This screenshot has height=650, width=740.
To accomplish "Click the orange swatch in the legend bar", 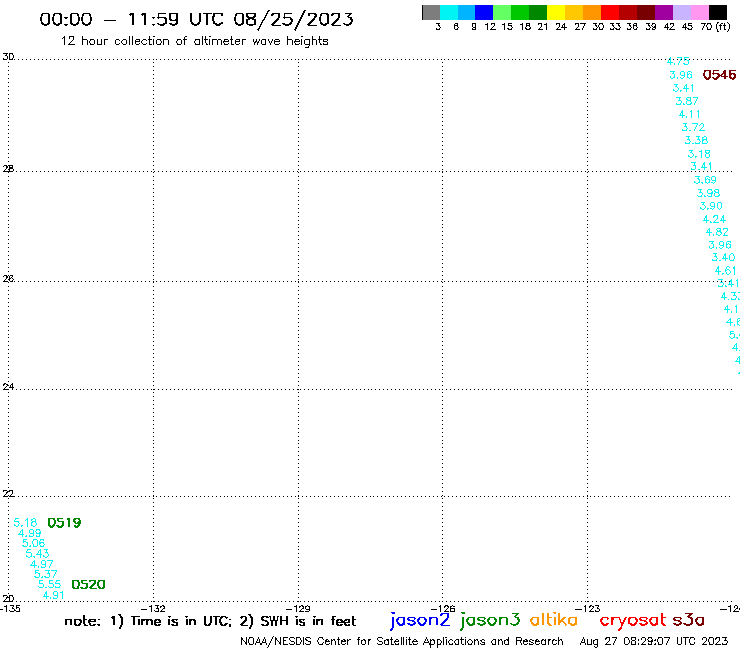I will 592,12.
